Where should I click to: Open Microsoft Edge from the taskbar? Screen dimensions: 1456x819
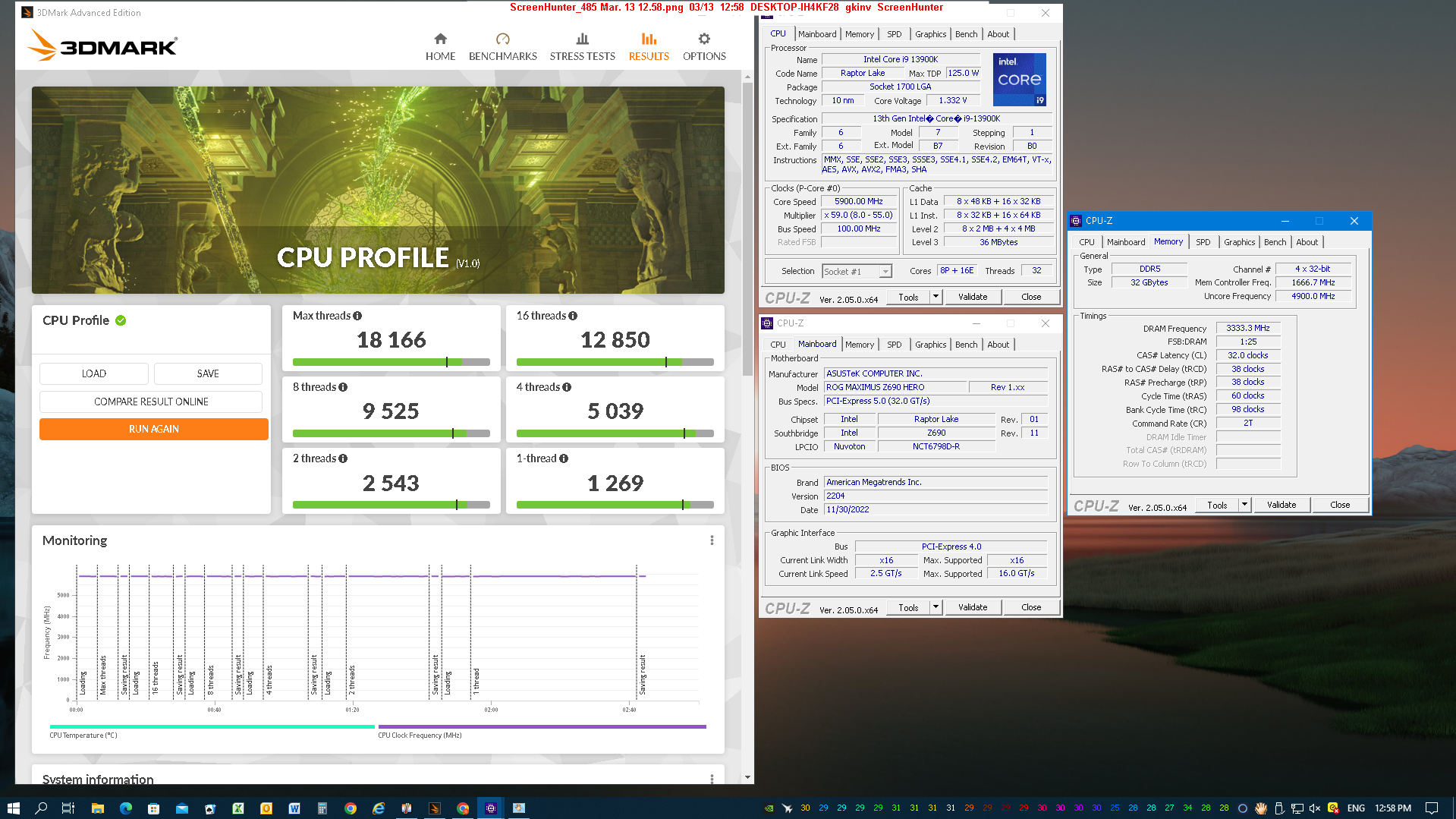(126, 808)
